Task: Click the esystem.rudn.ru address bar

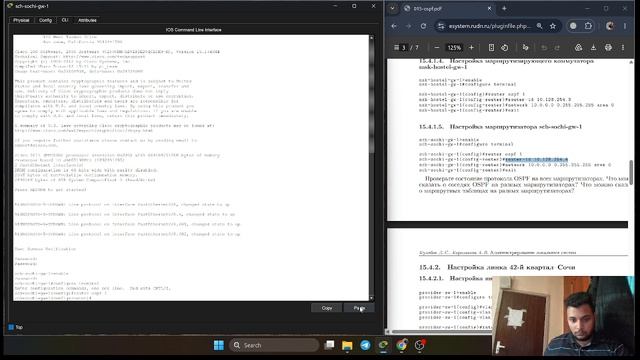Action: tap(490, 26)
